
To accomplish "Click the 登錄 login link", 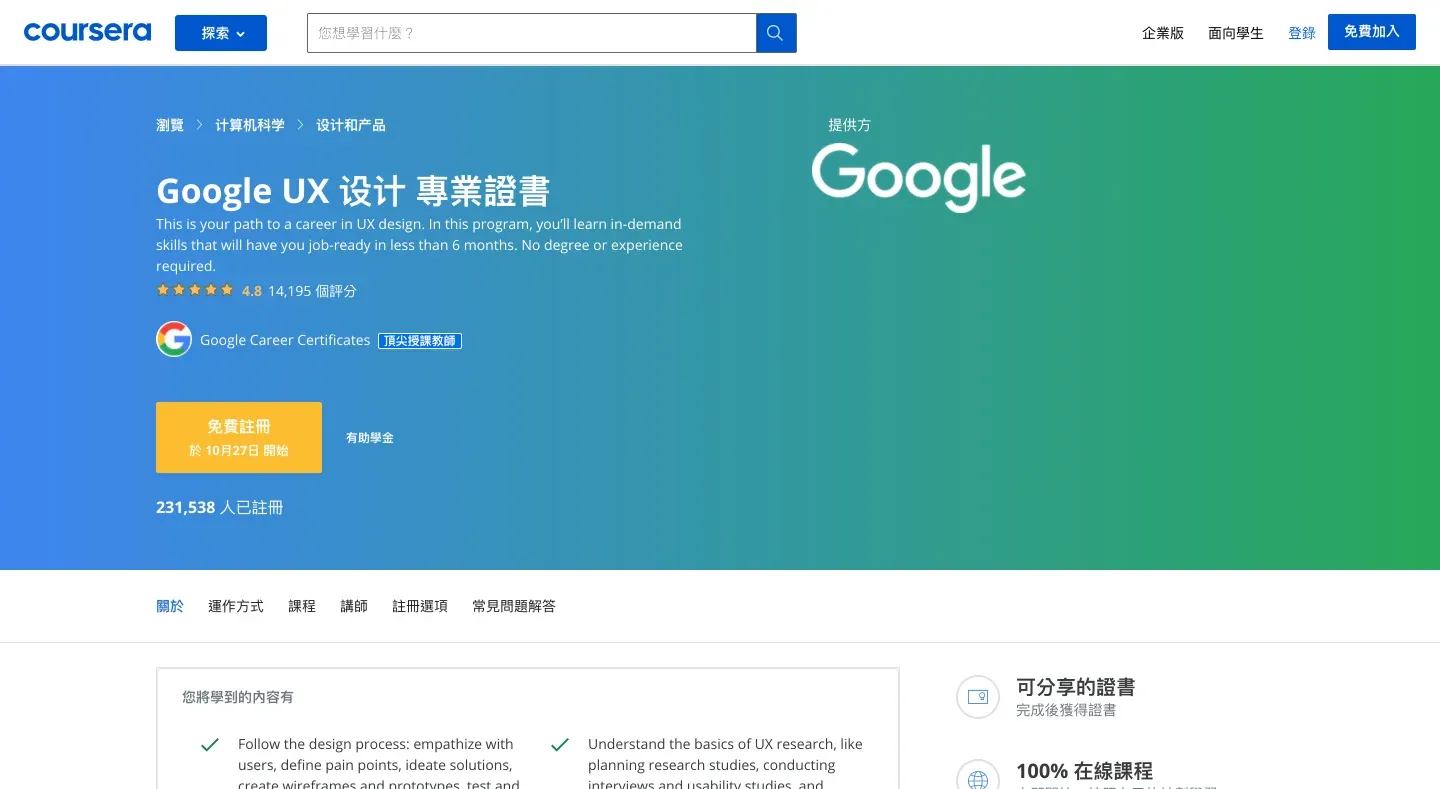I will pyautogui.click(x=1302, y=33).
